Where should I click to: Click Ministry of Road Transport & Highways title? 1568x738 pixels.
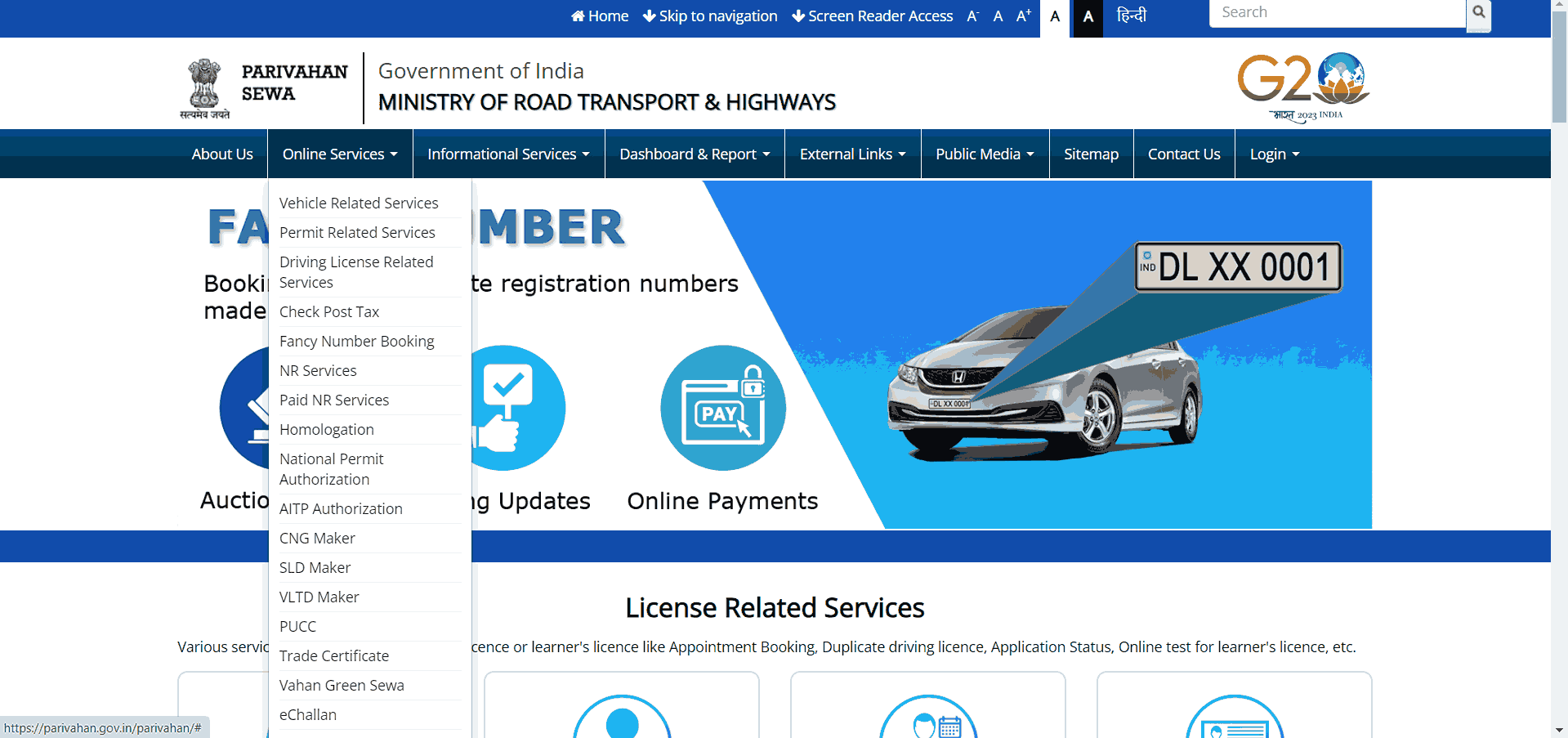click(607, 102)
